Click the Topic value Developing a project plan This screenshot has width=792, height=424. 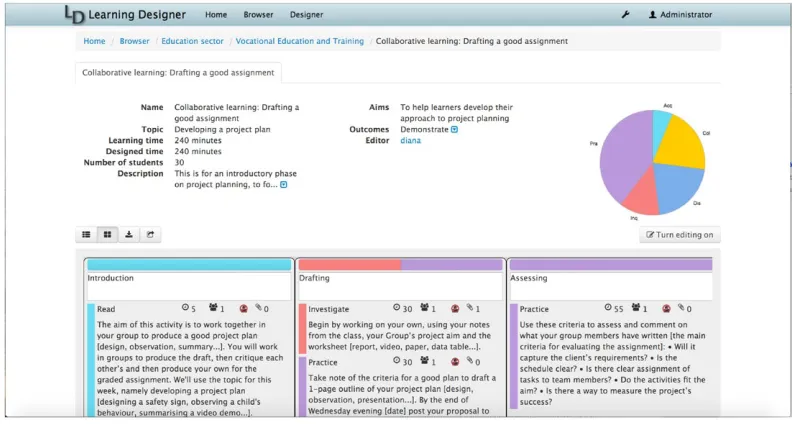222,129
